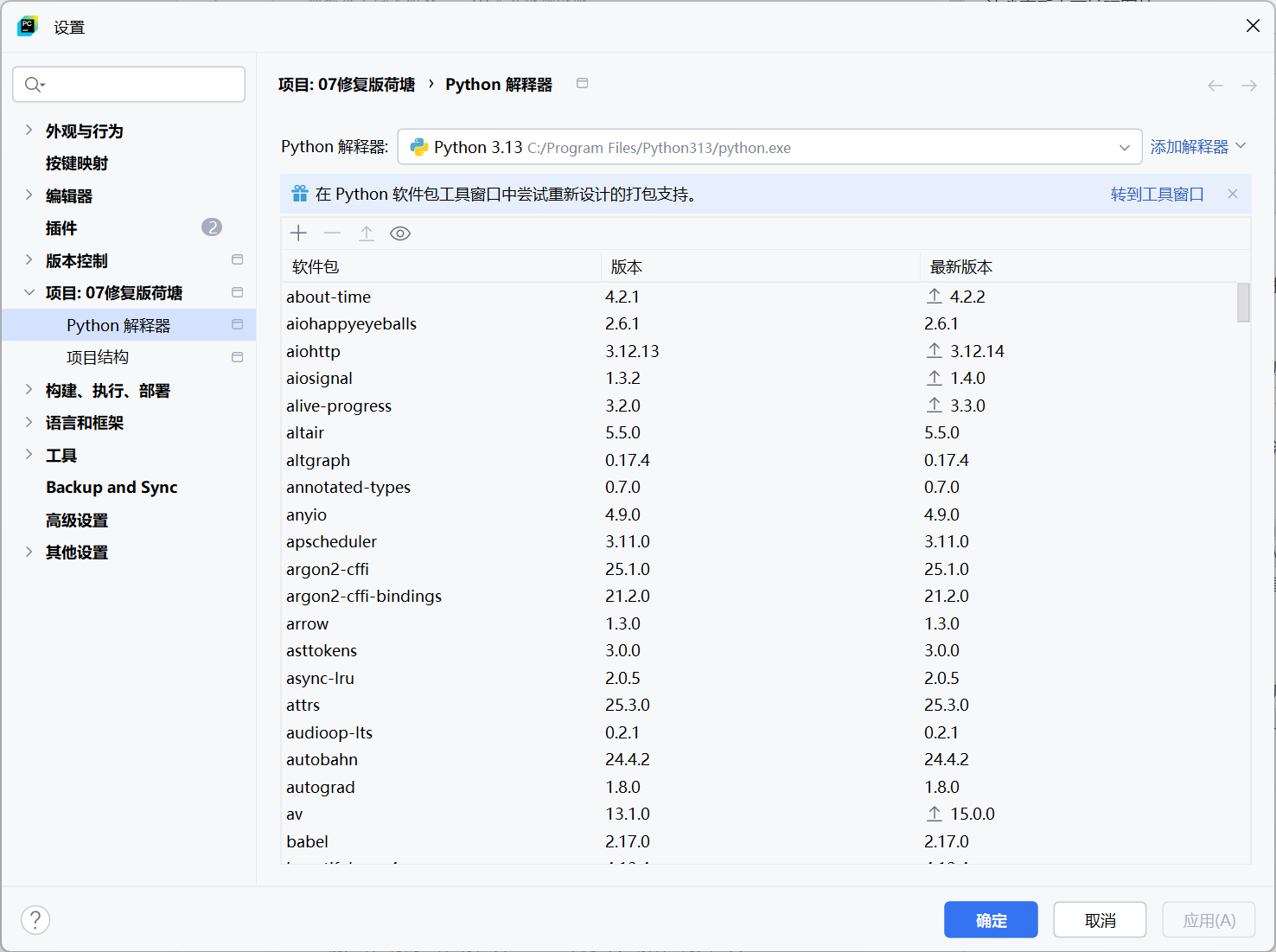1276x952 pixels.
Task: Expand the 语言和框架 section
Action: click(29, 422)
